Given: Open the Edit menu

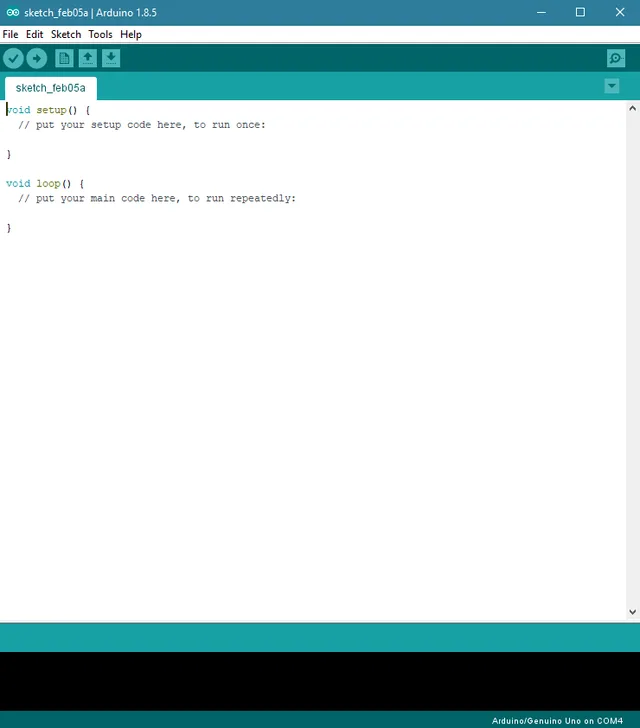Looking at the screenshot, I should [x=34, y=34].
